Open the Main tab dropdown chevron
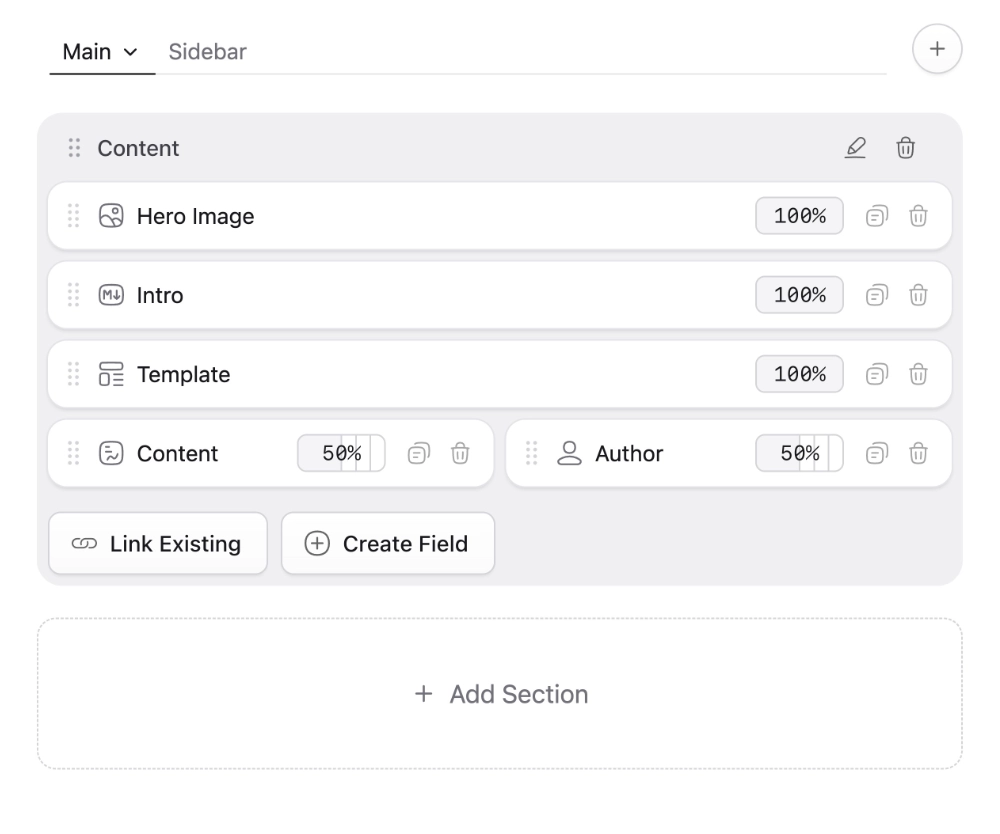1000x834 pixels. pyautogui.click(x=130, y=52)
